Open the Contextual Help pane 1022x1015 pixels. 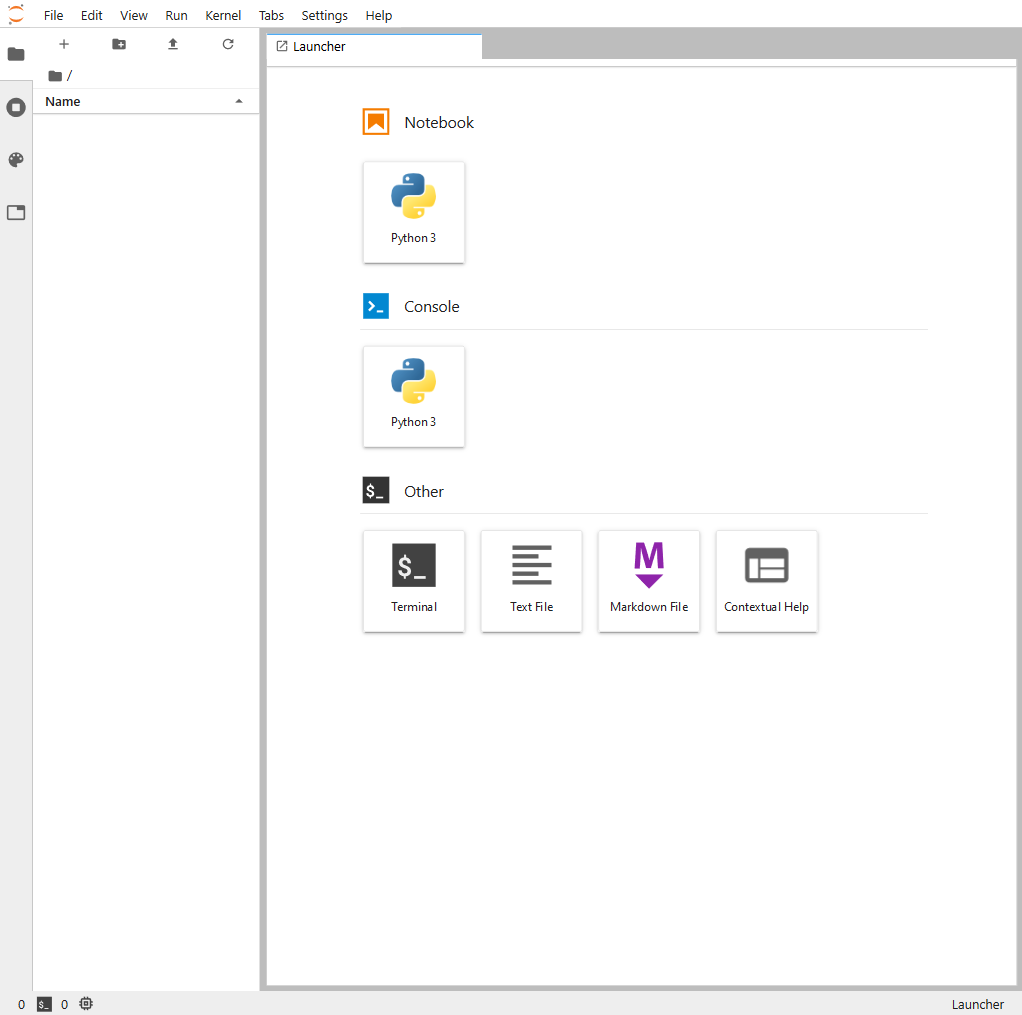[766, 581]
